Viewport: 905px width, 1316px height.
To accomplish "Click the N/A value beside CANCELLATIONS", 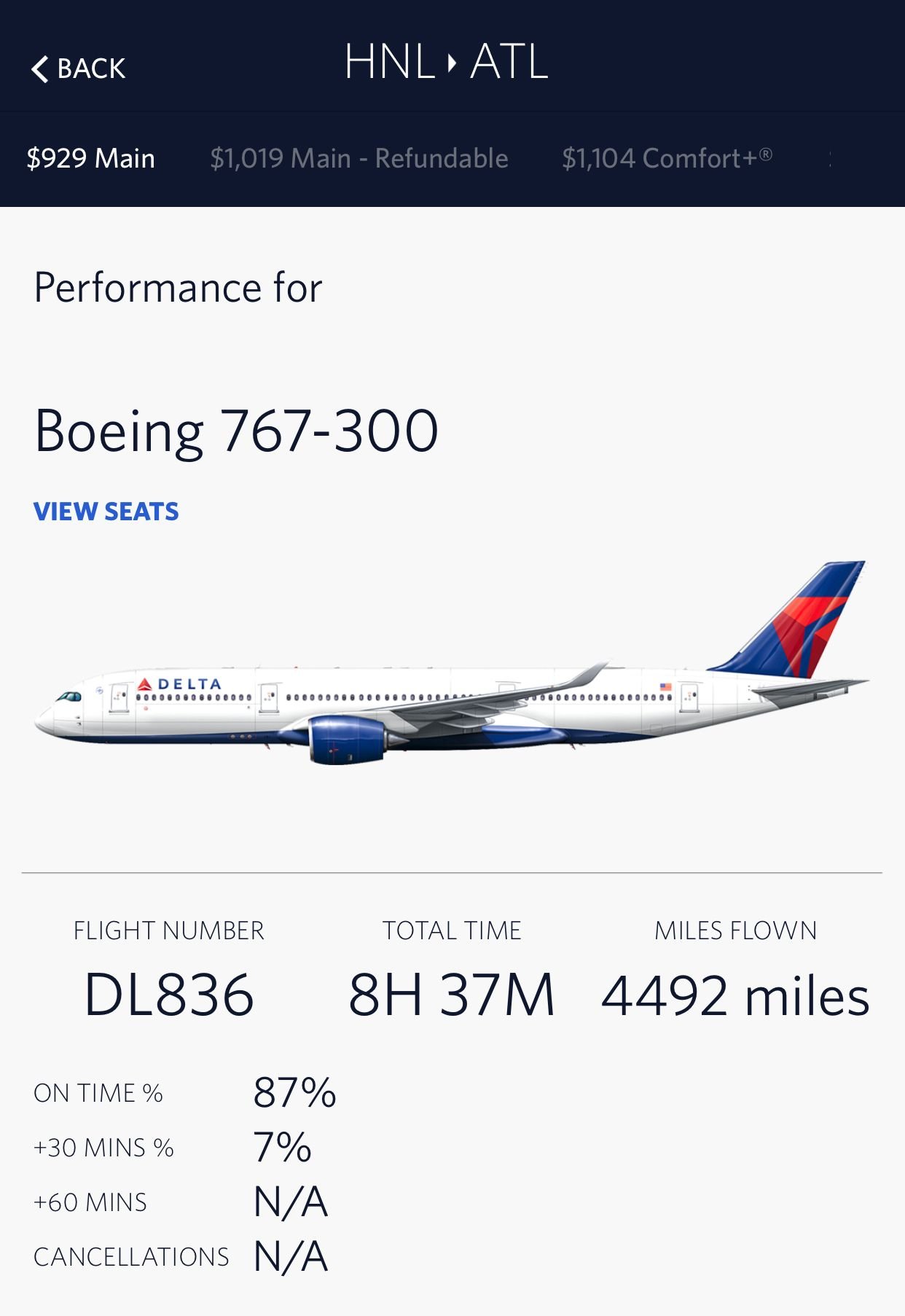I will coord(291,1256).
